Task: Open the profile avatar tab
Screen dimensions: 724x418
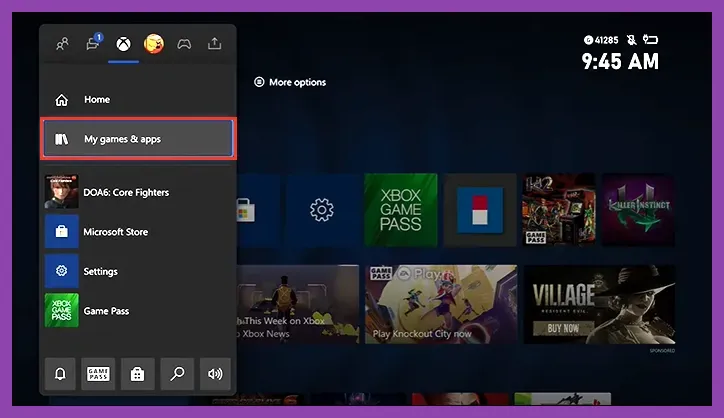Action: click(154, 44)
